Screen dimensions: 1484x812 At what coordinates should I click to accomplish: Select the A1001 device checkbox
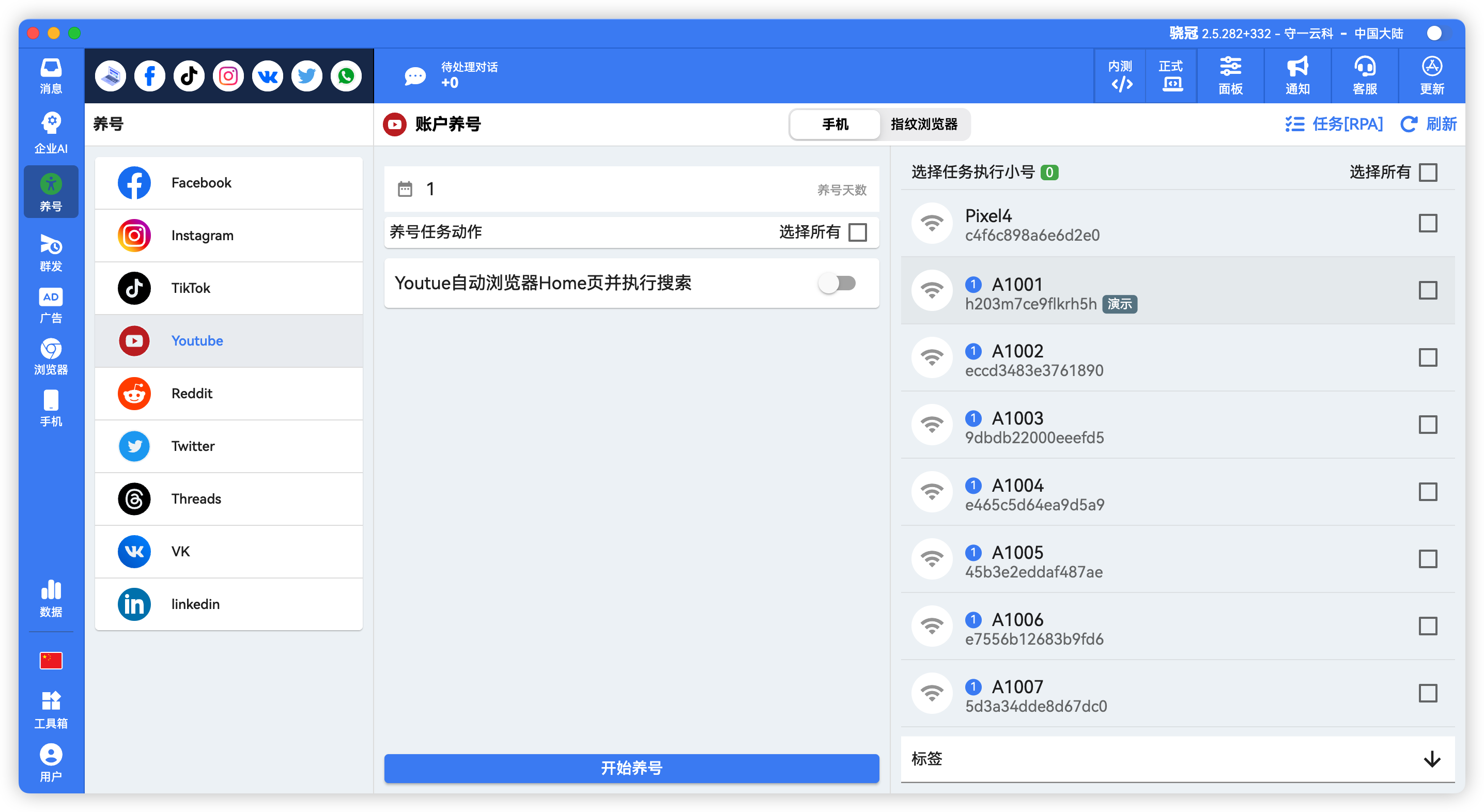click(x=1428, y=291)
